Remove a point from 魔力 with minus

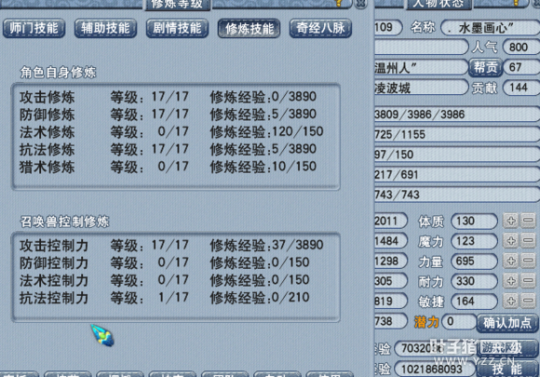point(528,241)
